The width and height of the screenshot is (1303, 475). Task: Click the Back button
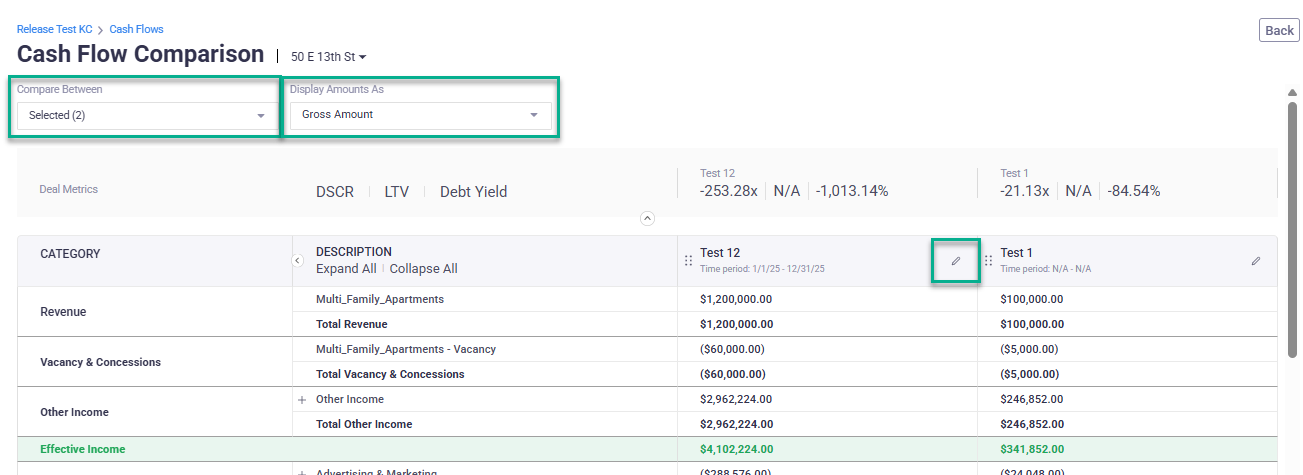coord(1279,30)
